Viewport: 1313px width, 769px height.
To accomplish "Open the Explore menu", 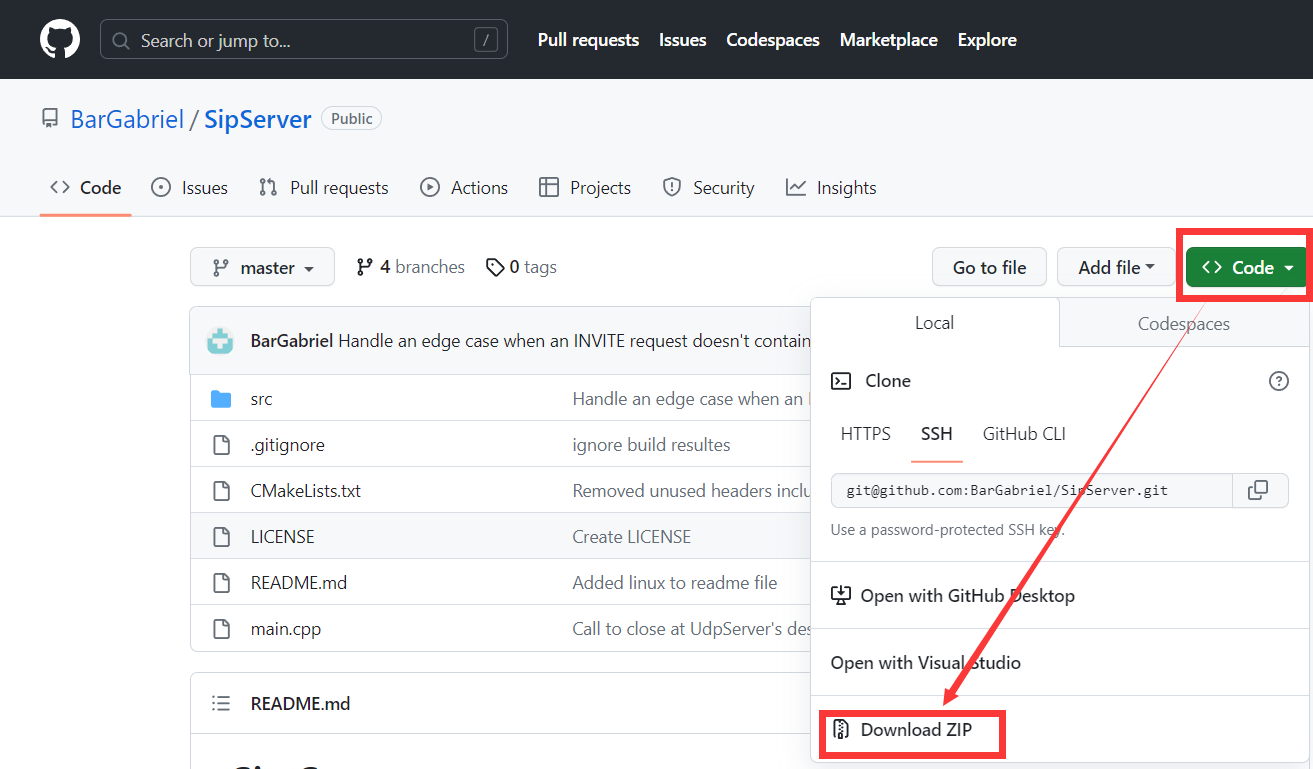I will tap(986, 39).
